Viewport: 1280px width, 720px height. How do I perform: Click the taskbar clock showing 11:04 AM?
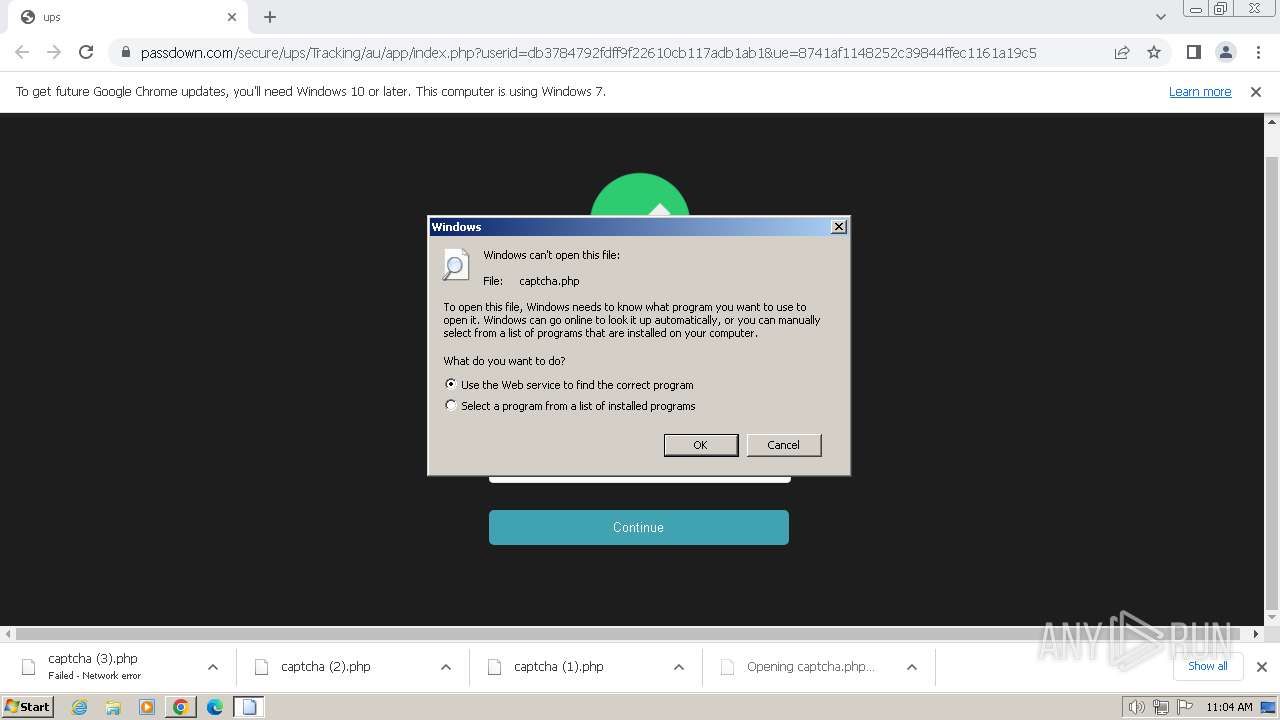[1229, 707]
